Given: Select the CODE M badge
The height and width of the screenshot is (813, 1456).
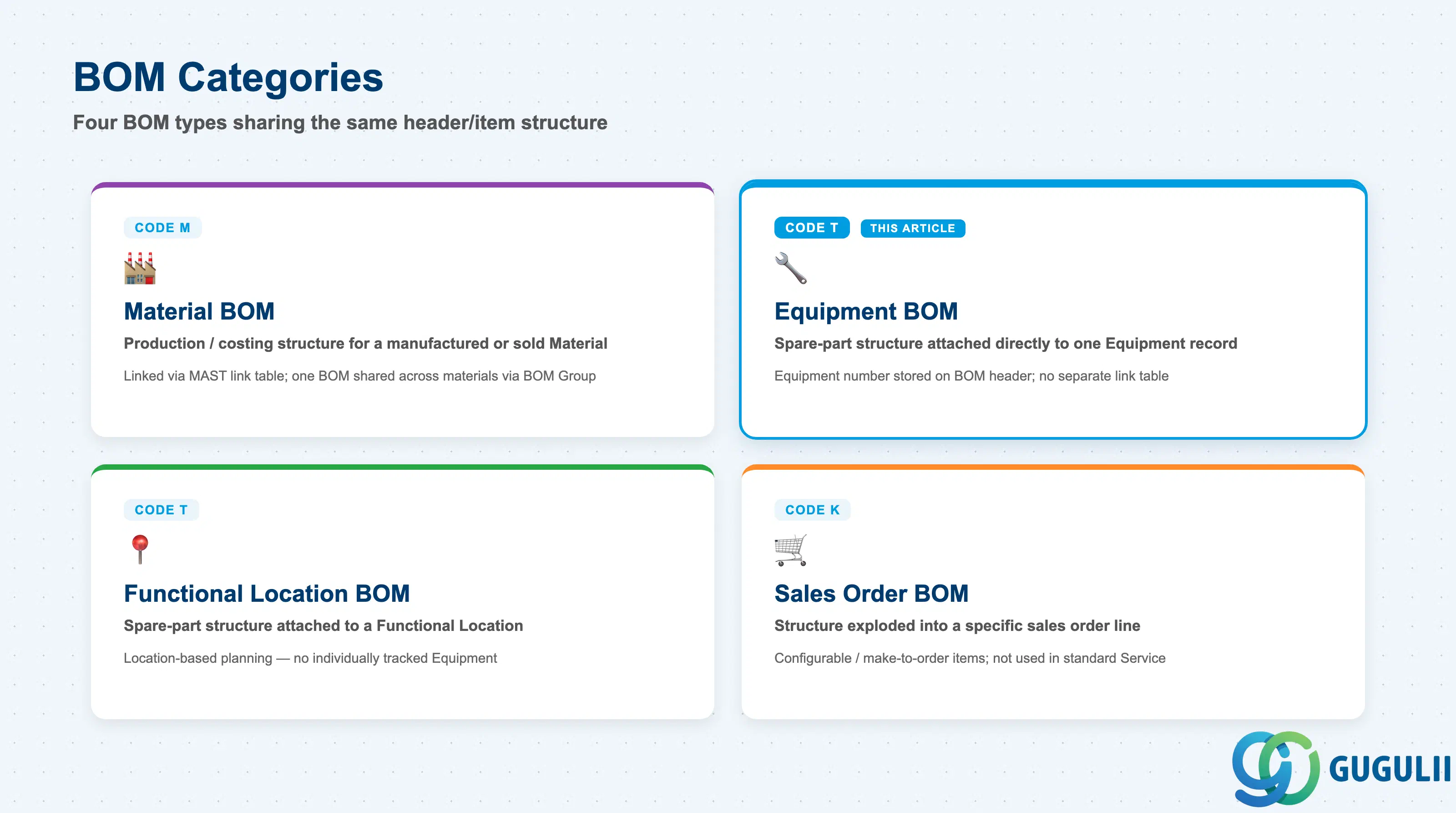Looking at the screenshot, I should 162,228.
